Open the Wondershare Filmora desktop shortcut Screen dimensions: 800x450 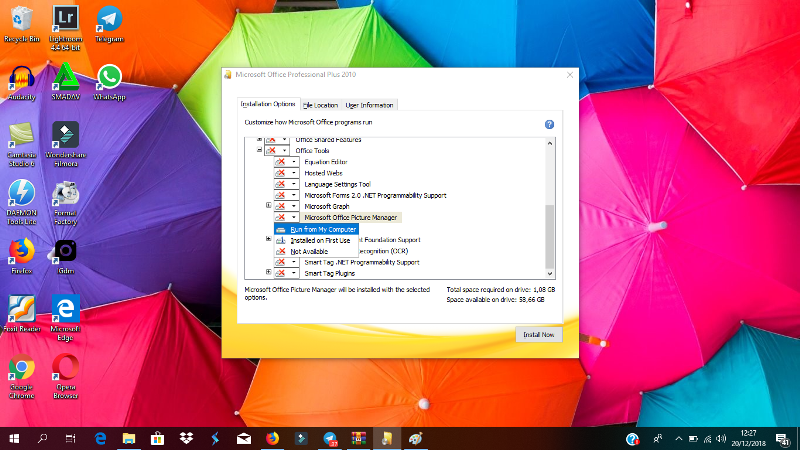point(65,144)
